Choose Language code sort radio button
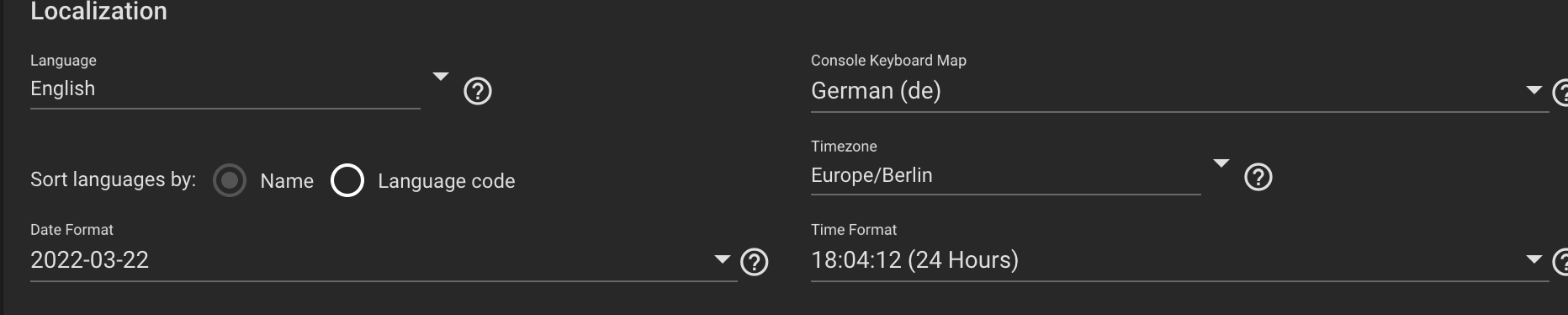Image resolution: width=1568 pixels, height=315 pixels. click(347, 180)
